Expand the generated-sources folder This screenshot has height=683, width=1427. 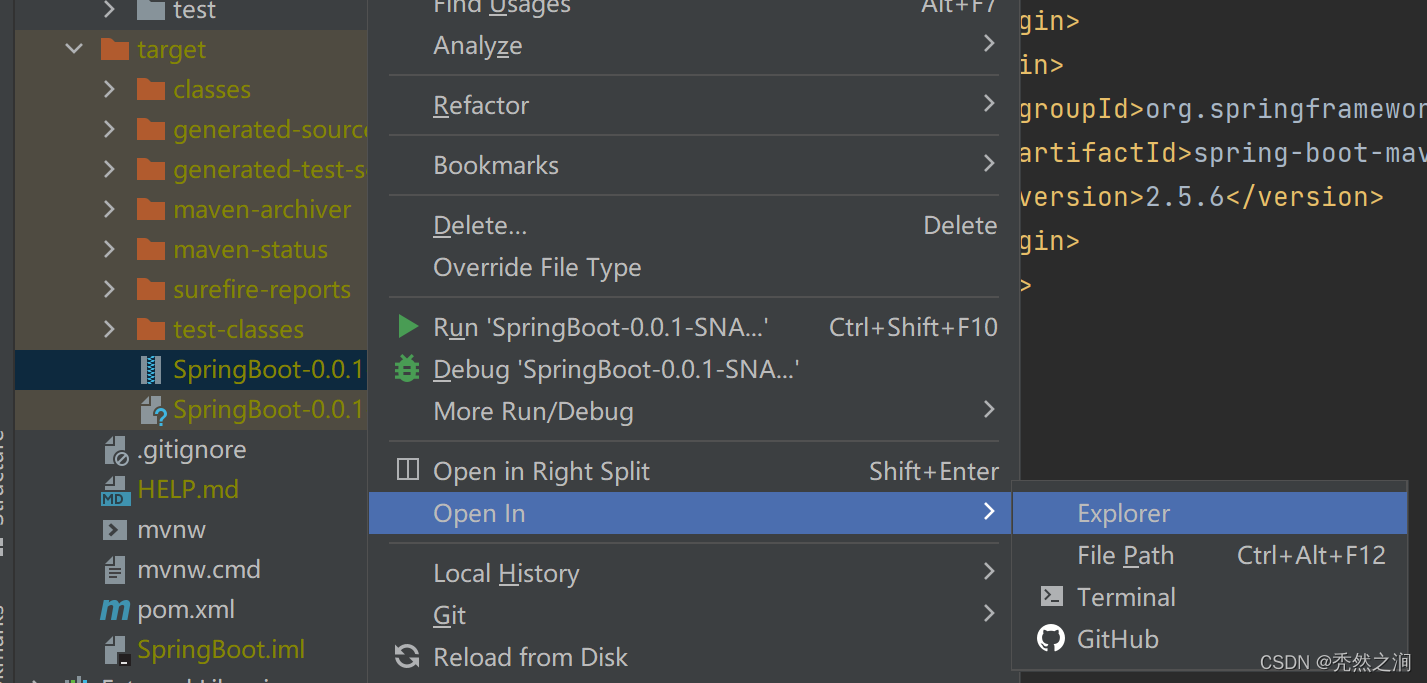point(109,129)
